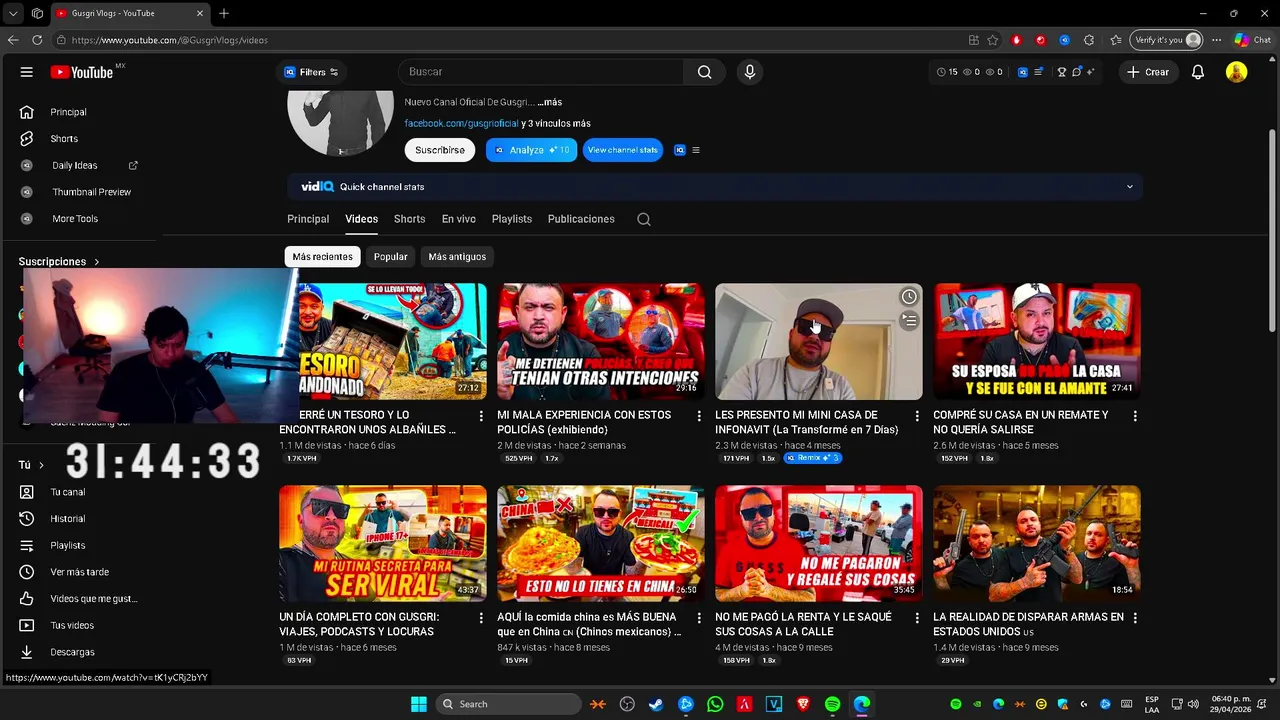The height and width of the screenshot is (720, 1280).
Task: Click the Remix badge under mini casa video
Action: pyautogui.click(x=812, y=458)
